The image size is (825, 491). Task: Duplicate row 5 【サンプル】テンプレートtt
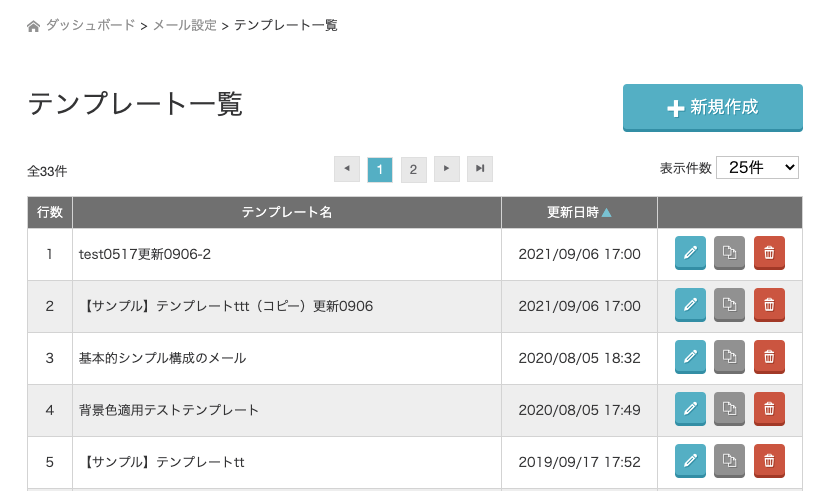point(729,461)
